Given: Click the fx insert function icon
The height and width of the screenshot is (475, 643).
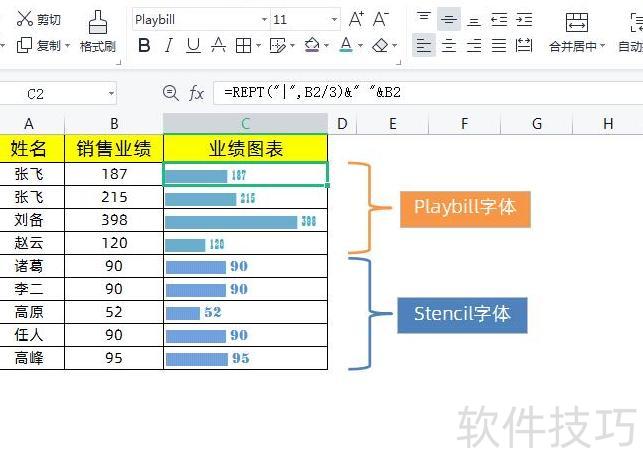Looking at the screenshot, I should (x=196, y=93).
